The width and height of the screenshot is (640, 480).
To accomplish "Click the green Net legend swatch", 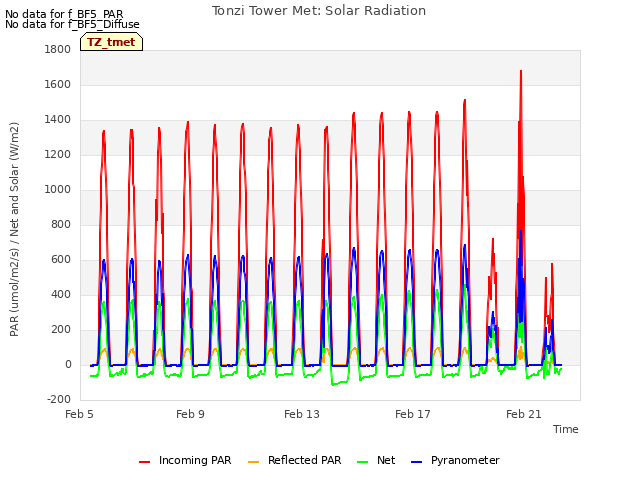I will tap(362, 462).
